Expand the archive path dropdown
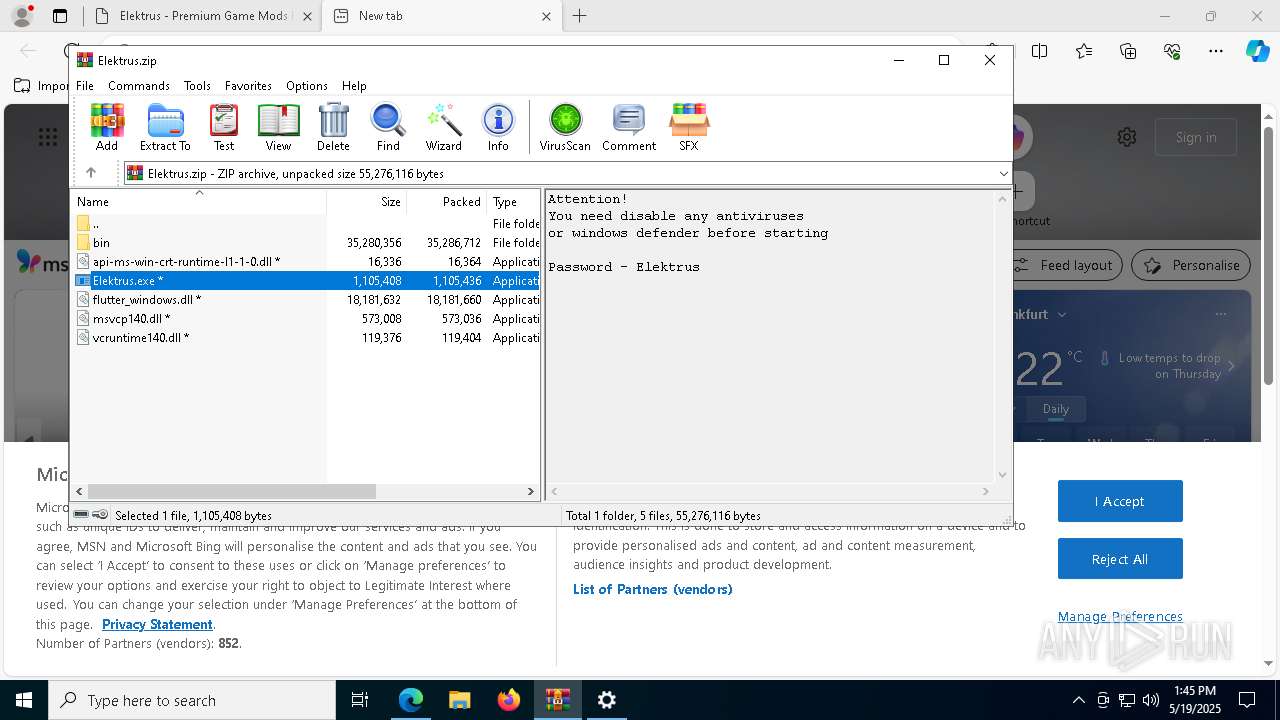The height and width of the screenshot is (720, 1280). (x=1003, y=174)
